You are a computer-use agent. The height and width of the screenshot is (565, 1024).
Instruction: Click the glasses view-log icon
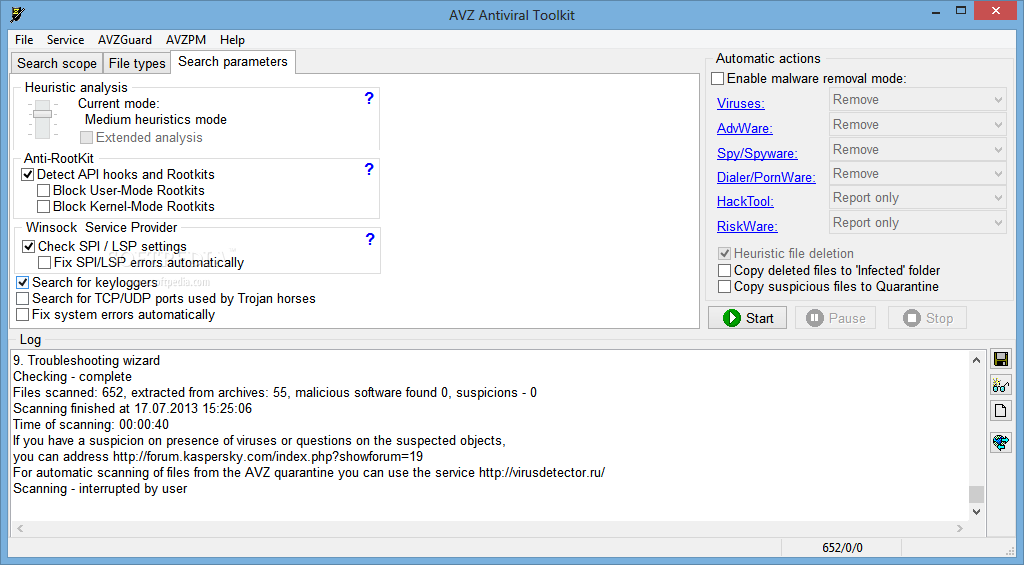[1000, 385]
